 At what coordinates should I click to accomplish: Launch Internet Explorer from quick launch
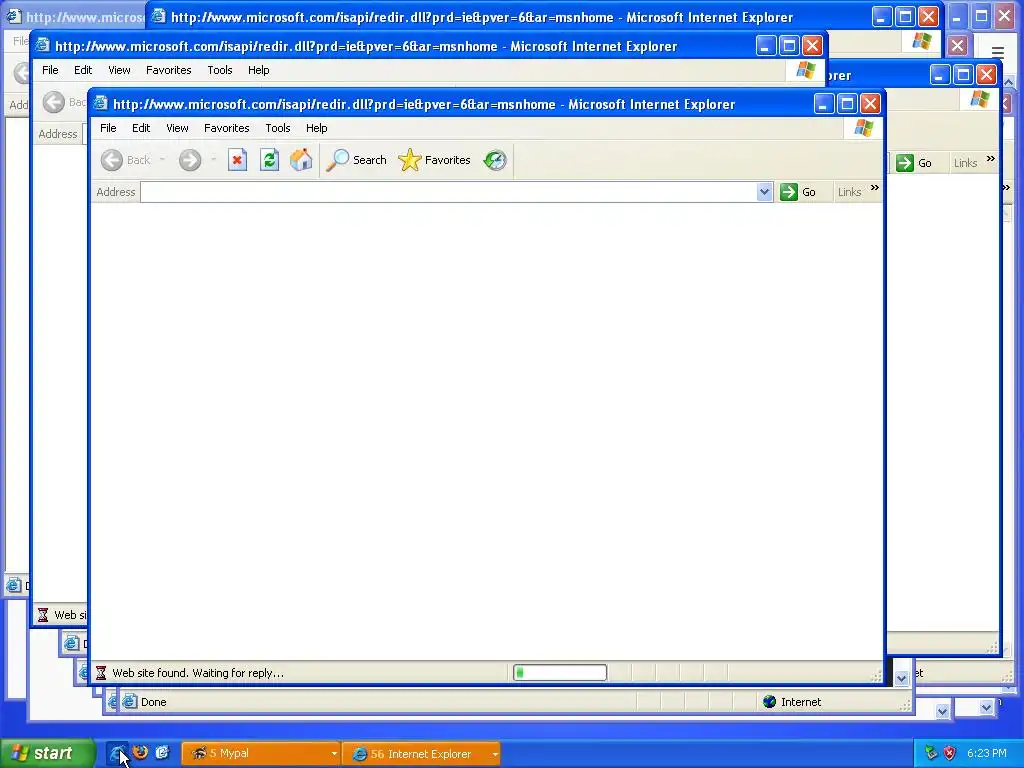pyautogui.click(x=118, y=754)
